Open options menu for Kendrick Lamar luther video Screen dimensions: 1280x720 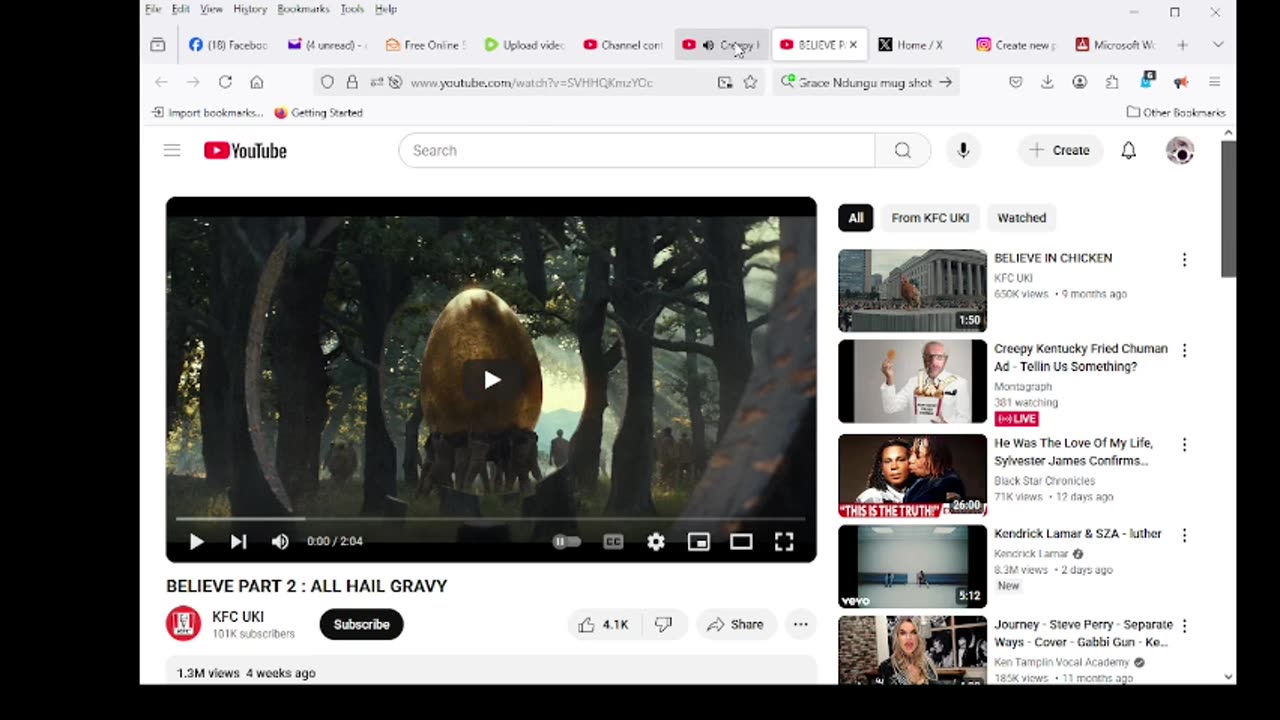click(1184, 536)
